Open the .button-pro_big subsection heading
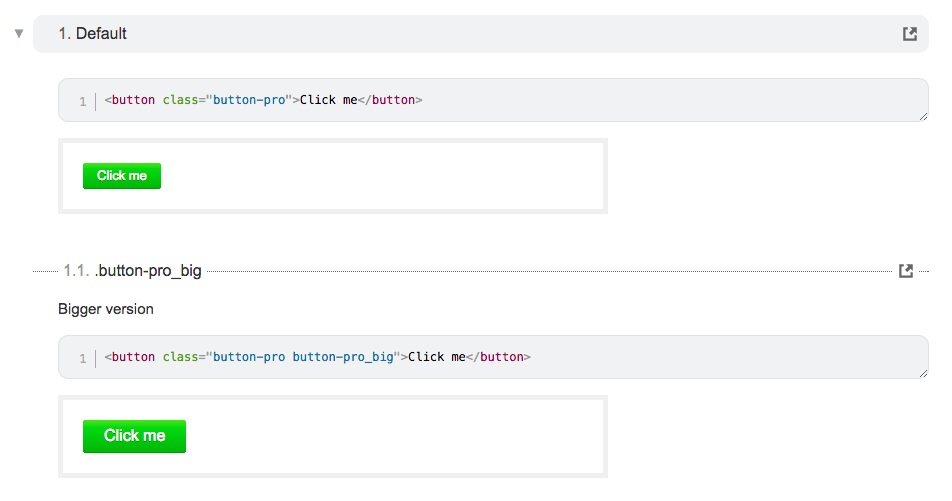The image size is (952, 501). (x=148, y=271)
